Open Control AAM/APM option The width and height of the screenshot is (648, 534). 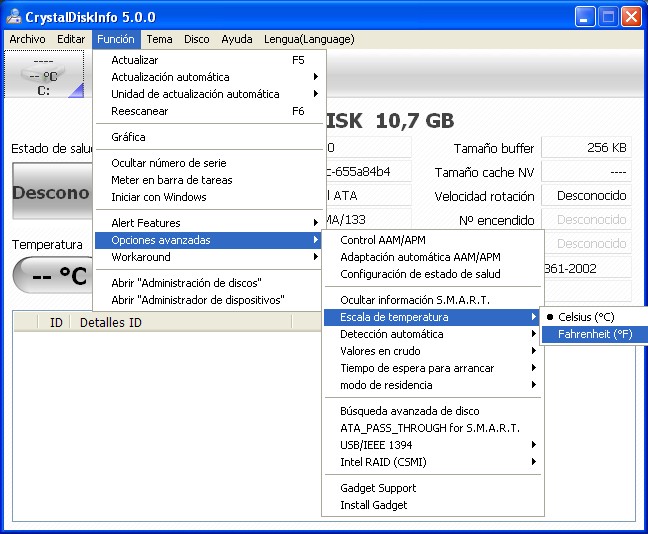[432, 240]
